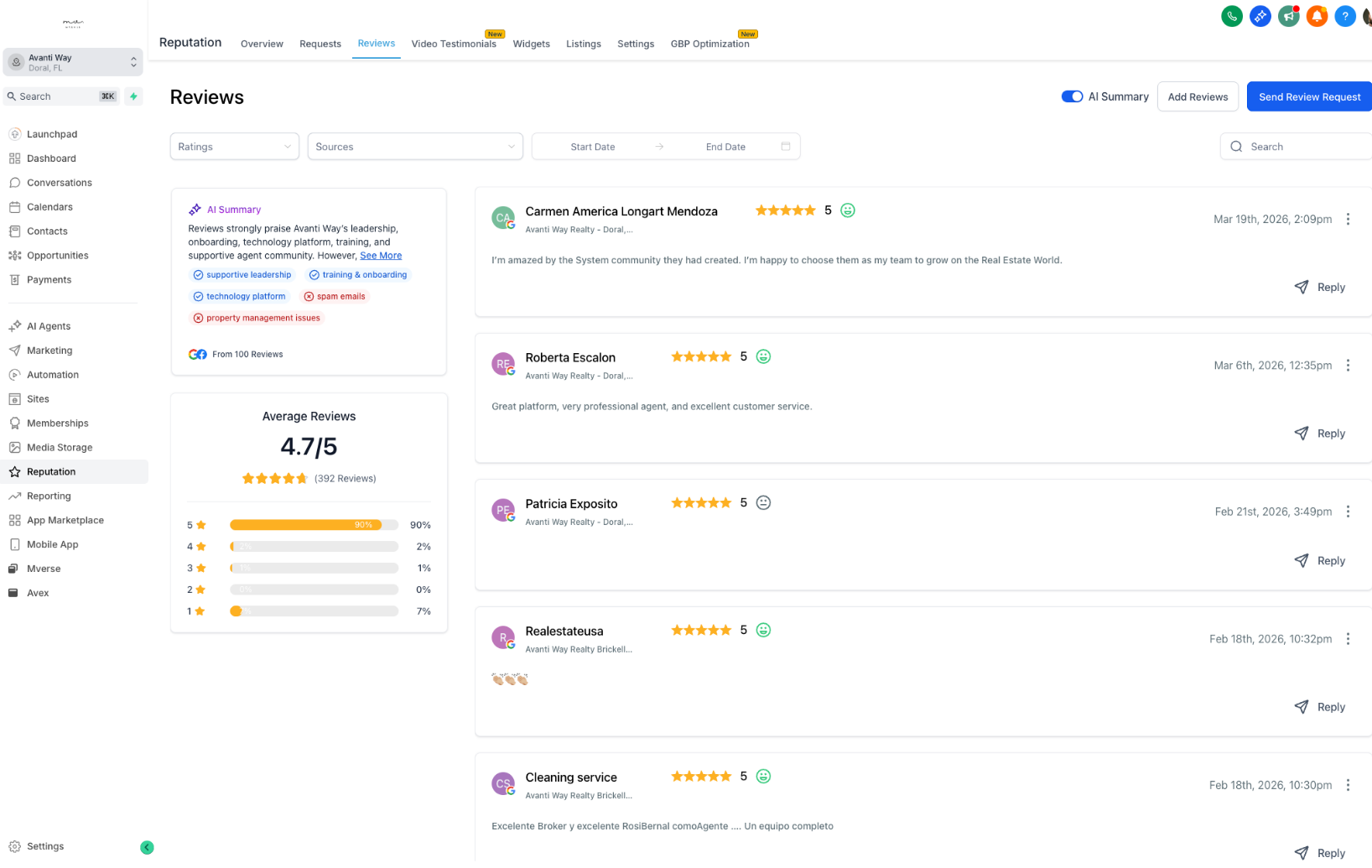
Task: Click the megaphone announcements icon
Action: coord(1288,16)
